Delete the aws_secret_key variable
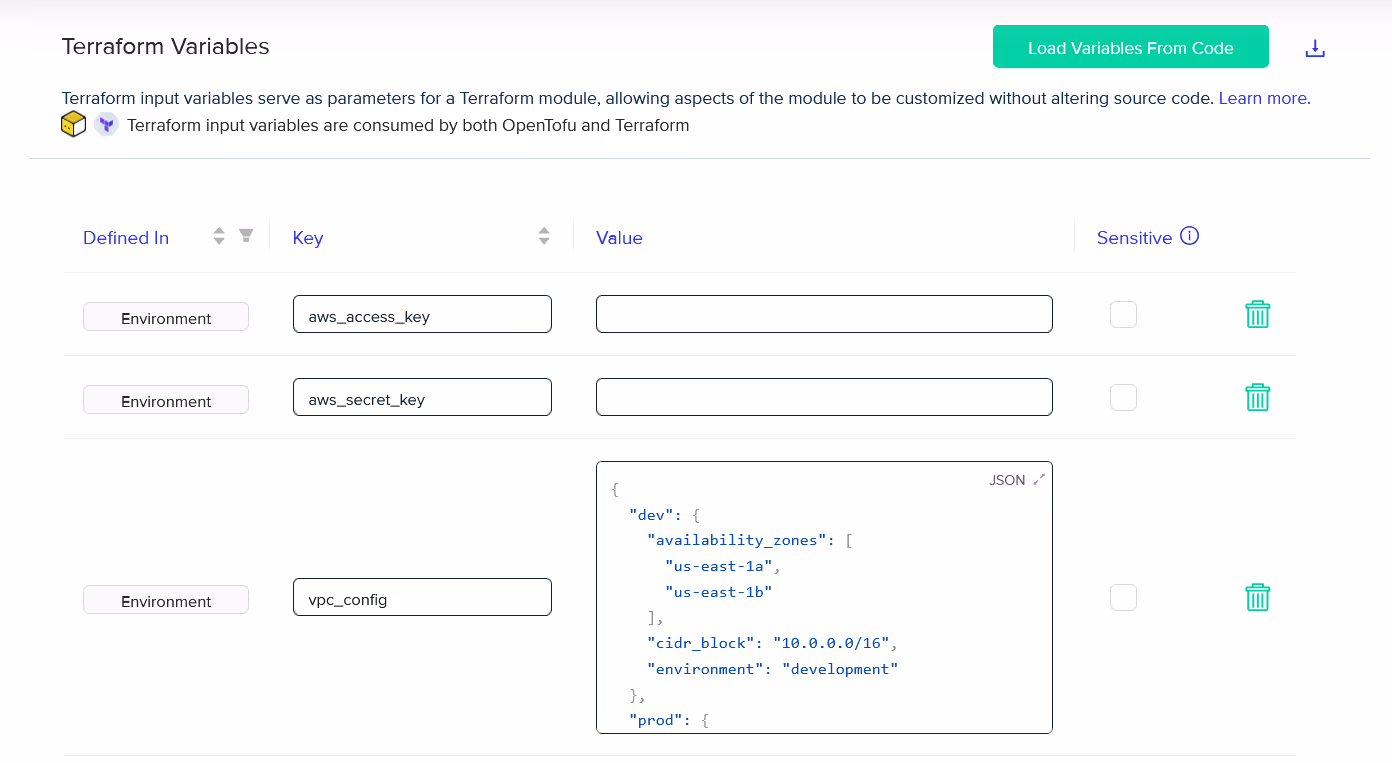The height and width of the screenshot is (763, 1392). [1257, 397]
